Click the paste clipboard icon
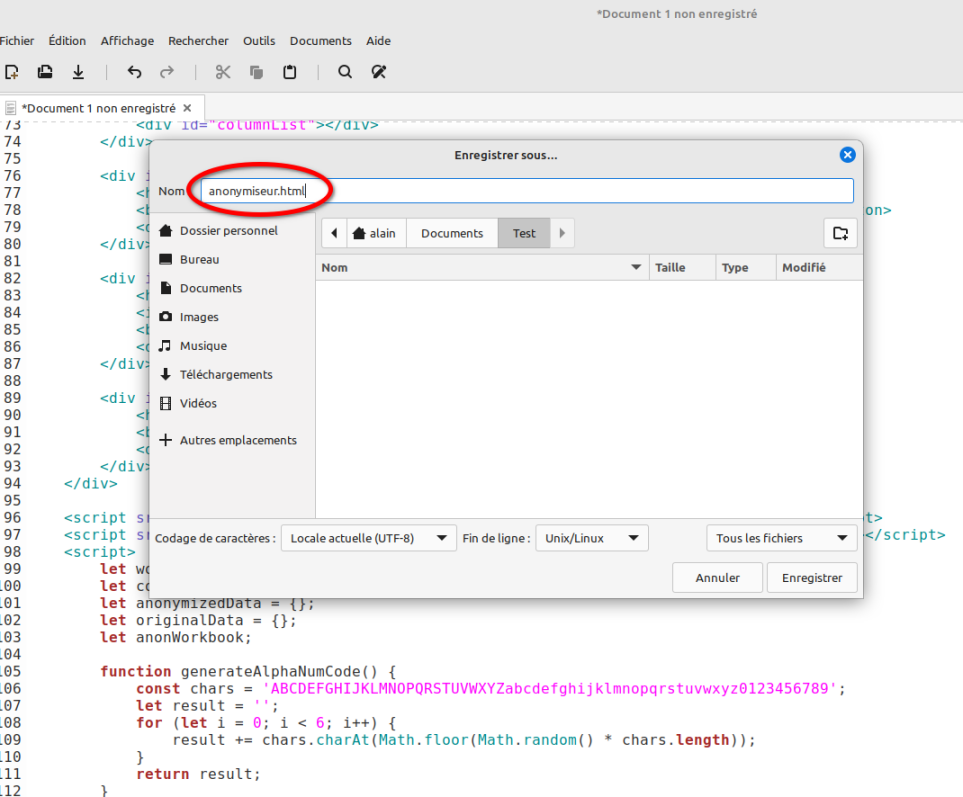The image size is (963, 797). pyautogui.click(x=290, y=72)
